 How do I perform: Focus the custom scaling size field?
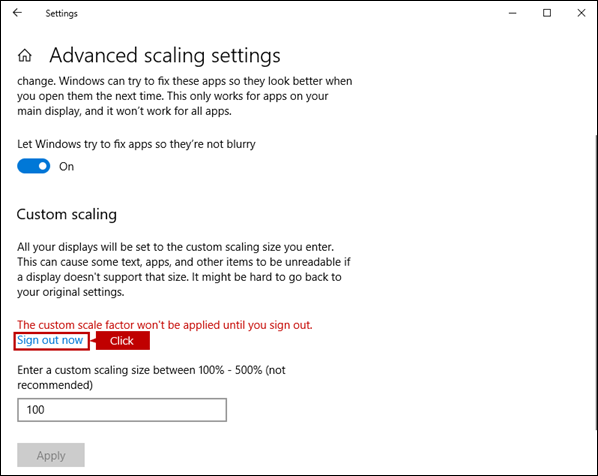click(x=122, y=410)
